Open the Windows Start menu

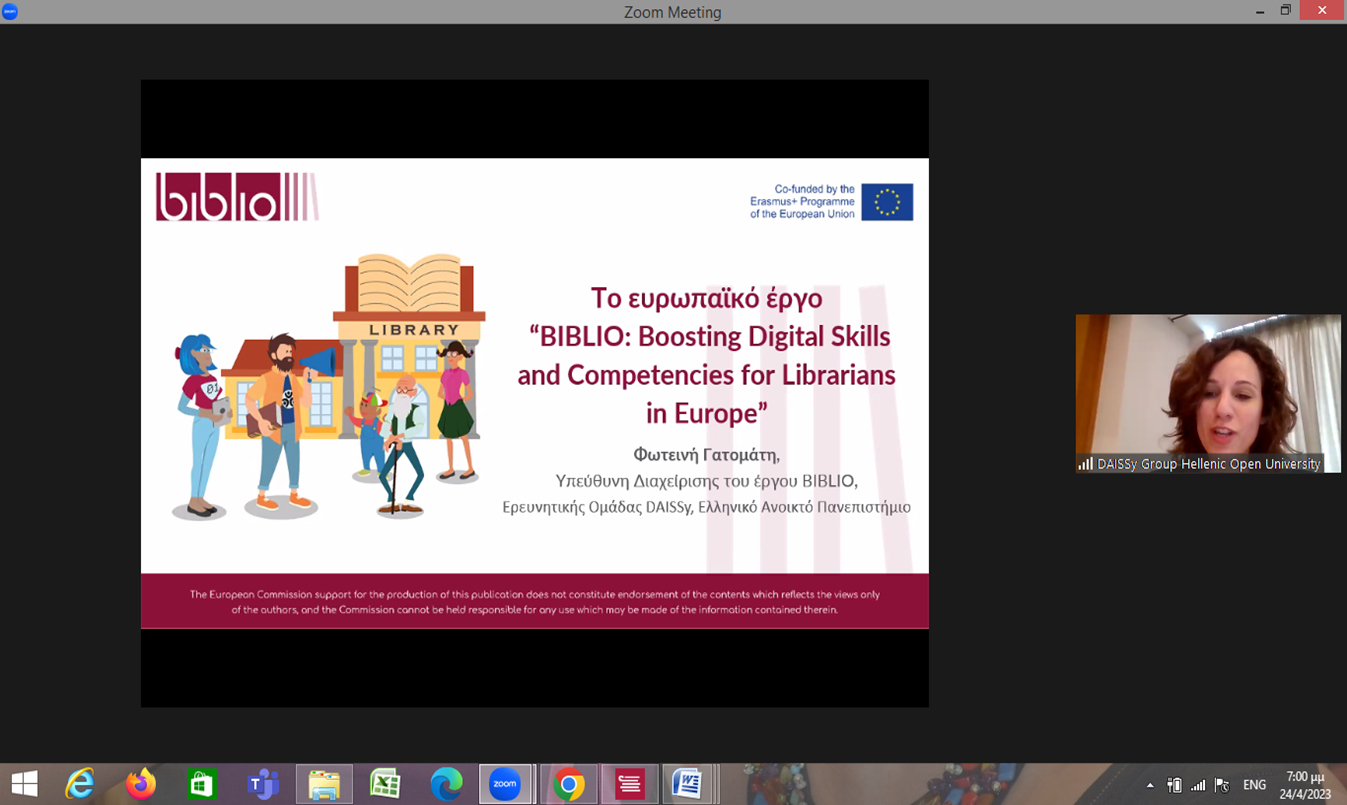click(x=24, y=784)
